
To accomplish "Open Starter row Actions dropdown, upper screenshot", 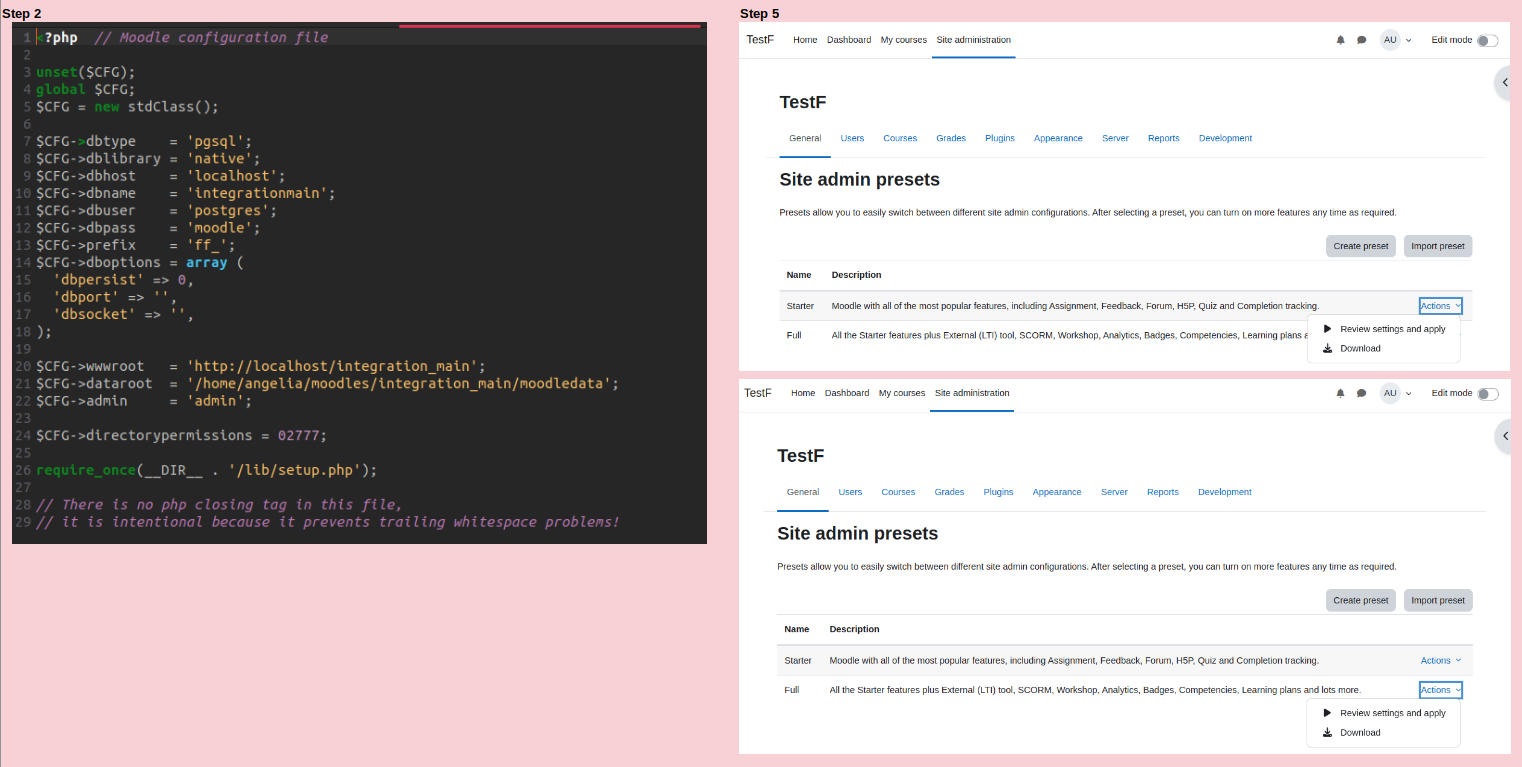I will tap(1440, 306).
